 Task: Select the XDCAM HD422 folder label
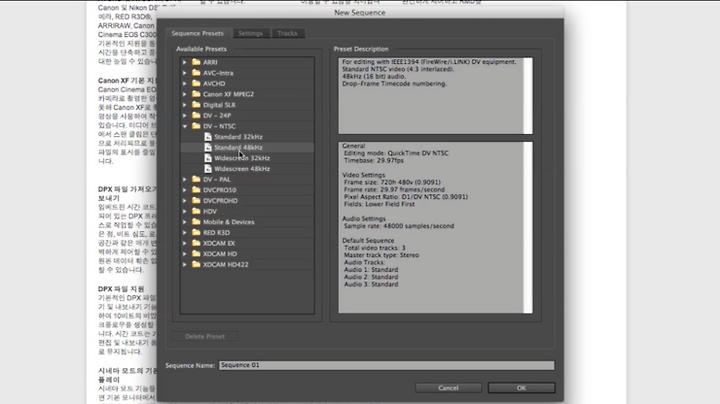point(225,264)
